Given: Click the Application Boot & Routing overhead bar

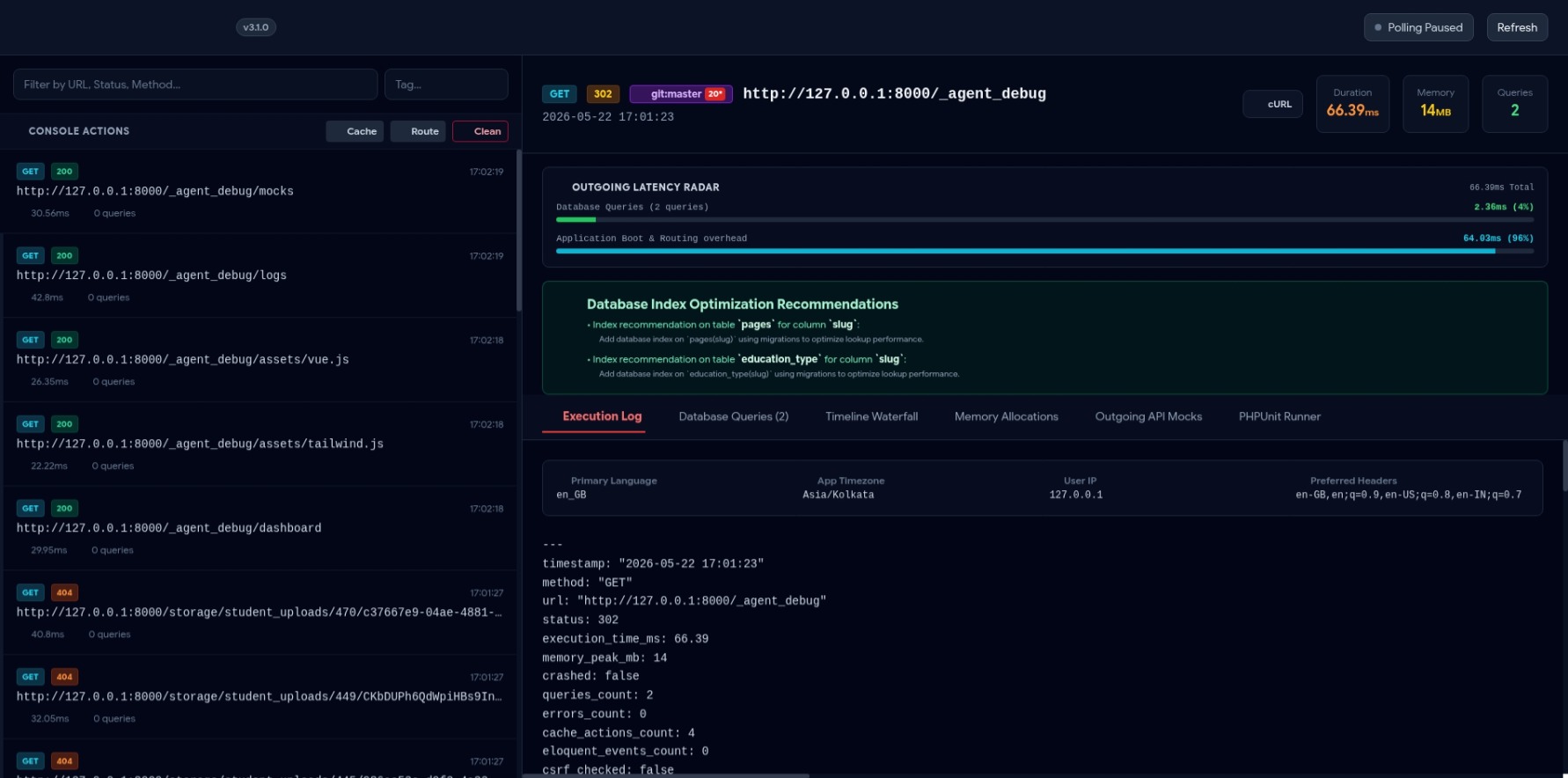Looking at the screenshot, I should (x=1044, y=251).
